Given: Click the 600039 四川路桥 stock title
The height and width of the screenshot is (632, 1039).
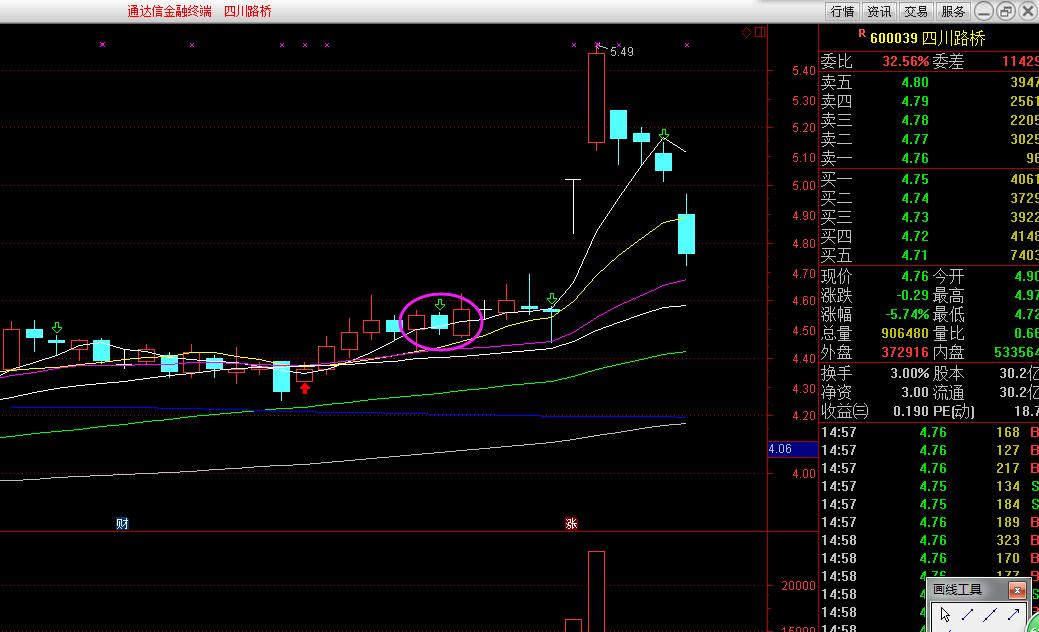Looking at the screenshot, I should pos(927,38).
